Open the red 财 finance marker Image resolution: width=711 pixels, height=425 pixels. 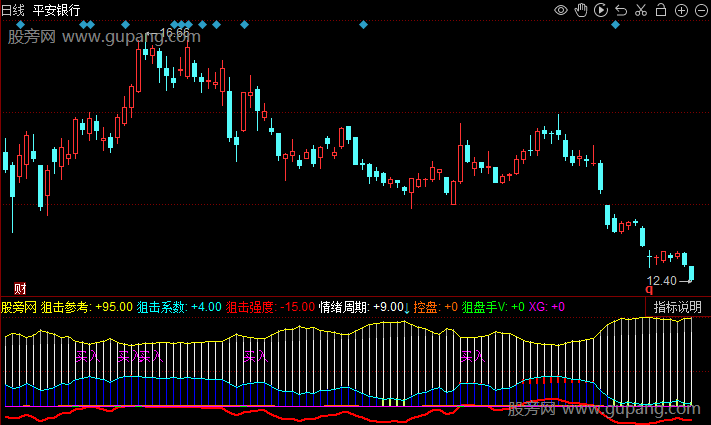[x=20, y=288]
